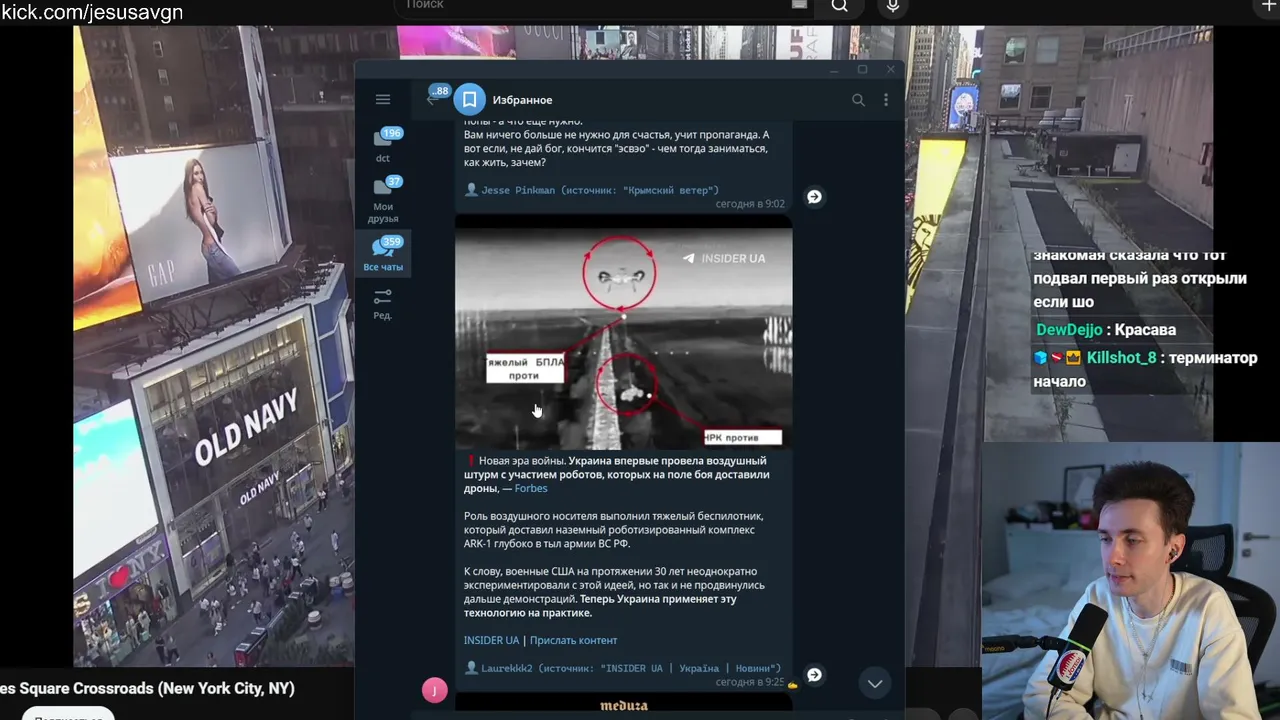1280x720 pixels.
Task: Open the meduza image preview
Action: [624, 704]
